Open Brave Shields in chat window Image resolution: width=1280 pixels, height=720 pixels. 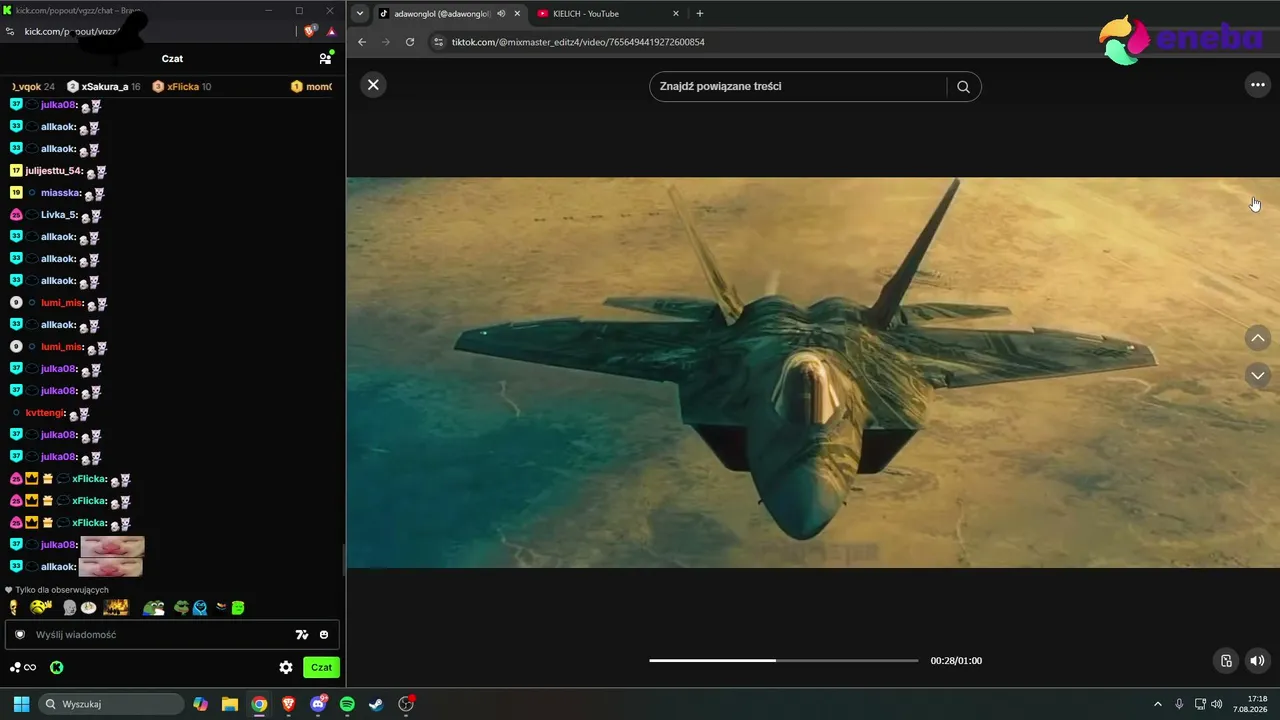(x=310, y=31)
